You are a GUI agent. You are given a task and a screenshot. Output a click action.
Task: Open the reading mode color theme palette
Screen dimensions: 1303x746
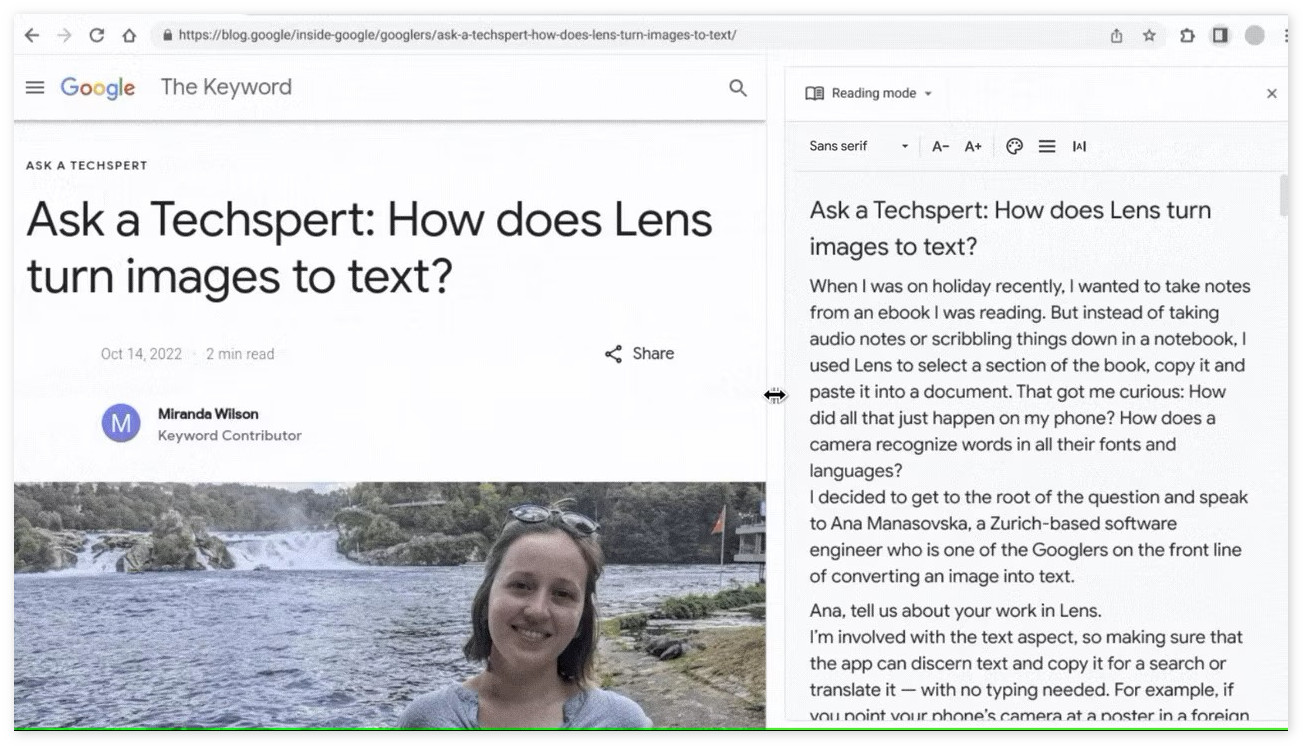coord(1014,146)
